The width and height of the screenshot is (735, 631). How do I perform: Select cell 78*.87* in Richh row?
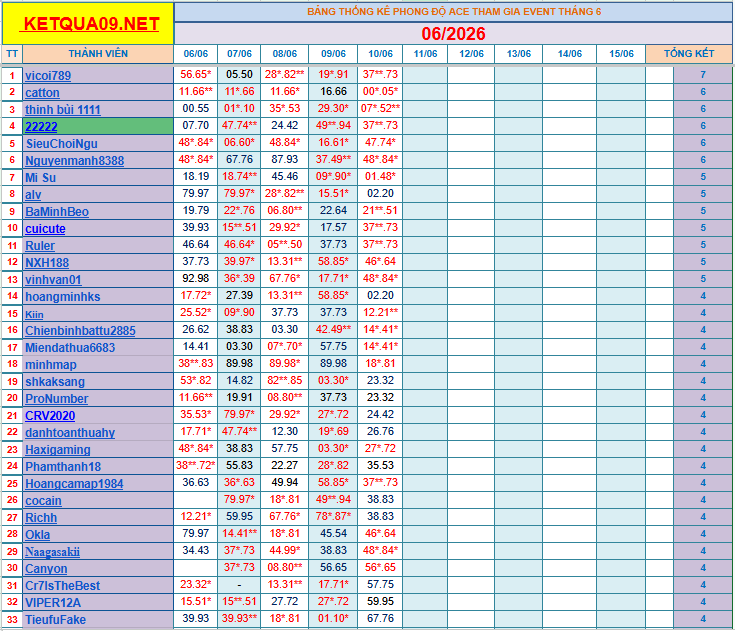(333, 516)
